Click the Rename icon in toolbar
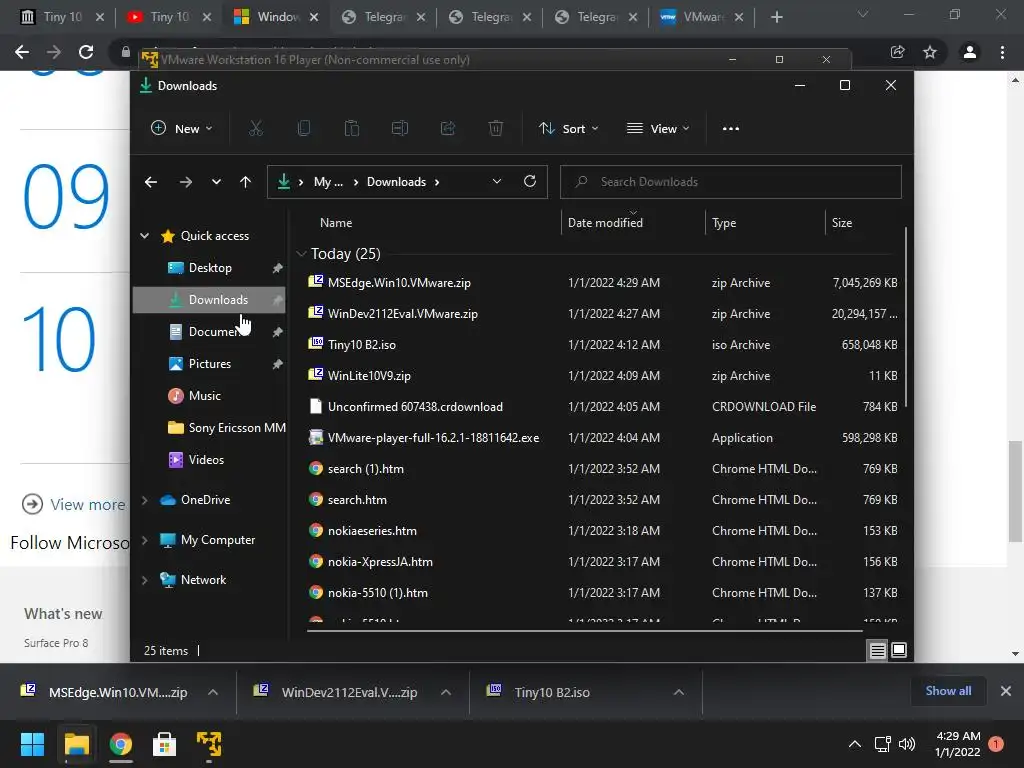 click(400, 129)
